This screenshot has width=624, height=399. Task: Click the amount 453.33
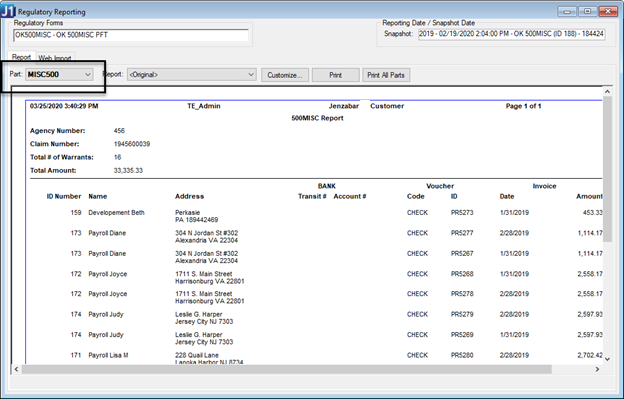(593, 212)
